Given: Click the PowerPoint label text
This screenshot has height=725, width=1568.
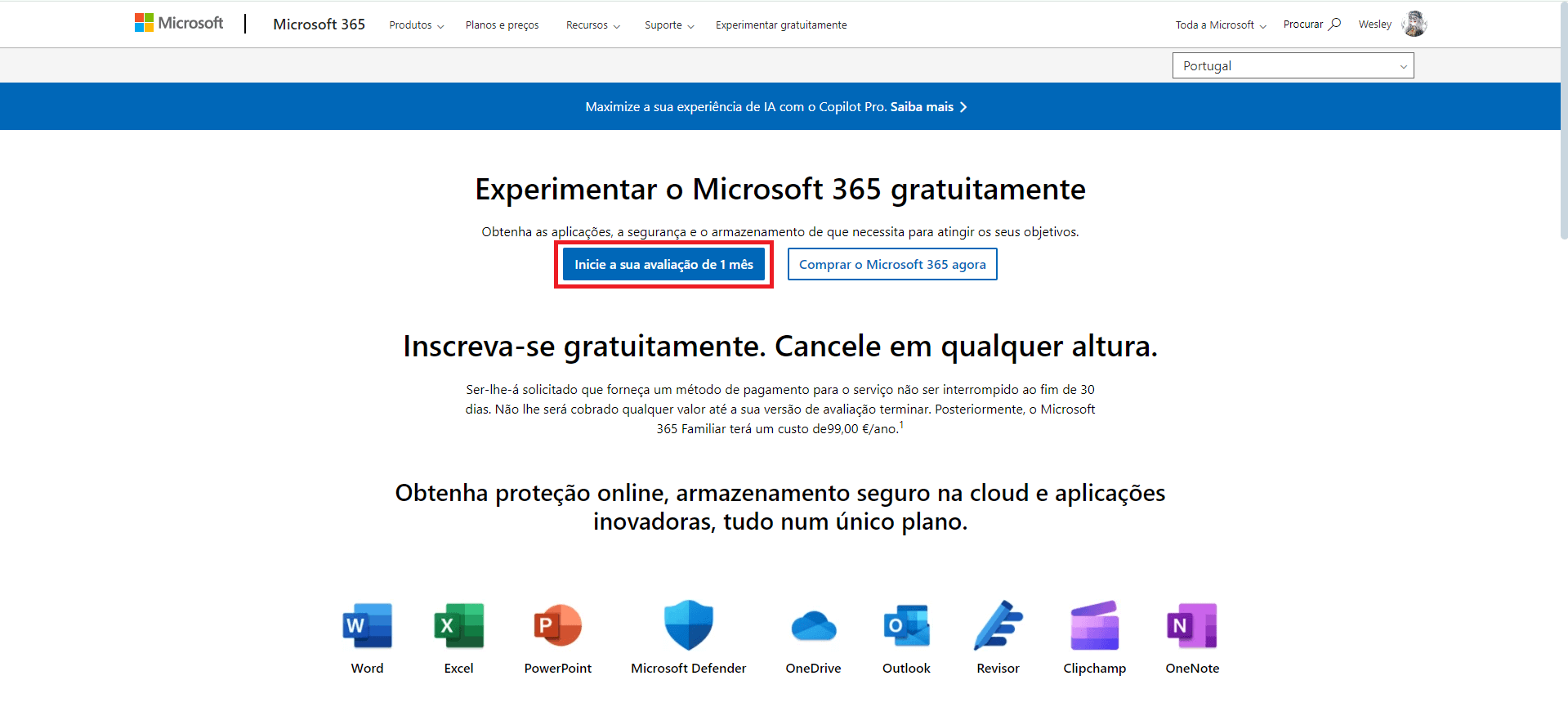Looking at the screenshot, I should 558,669.
